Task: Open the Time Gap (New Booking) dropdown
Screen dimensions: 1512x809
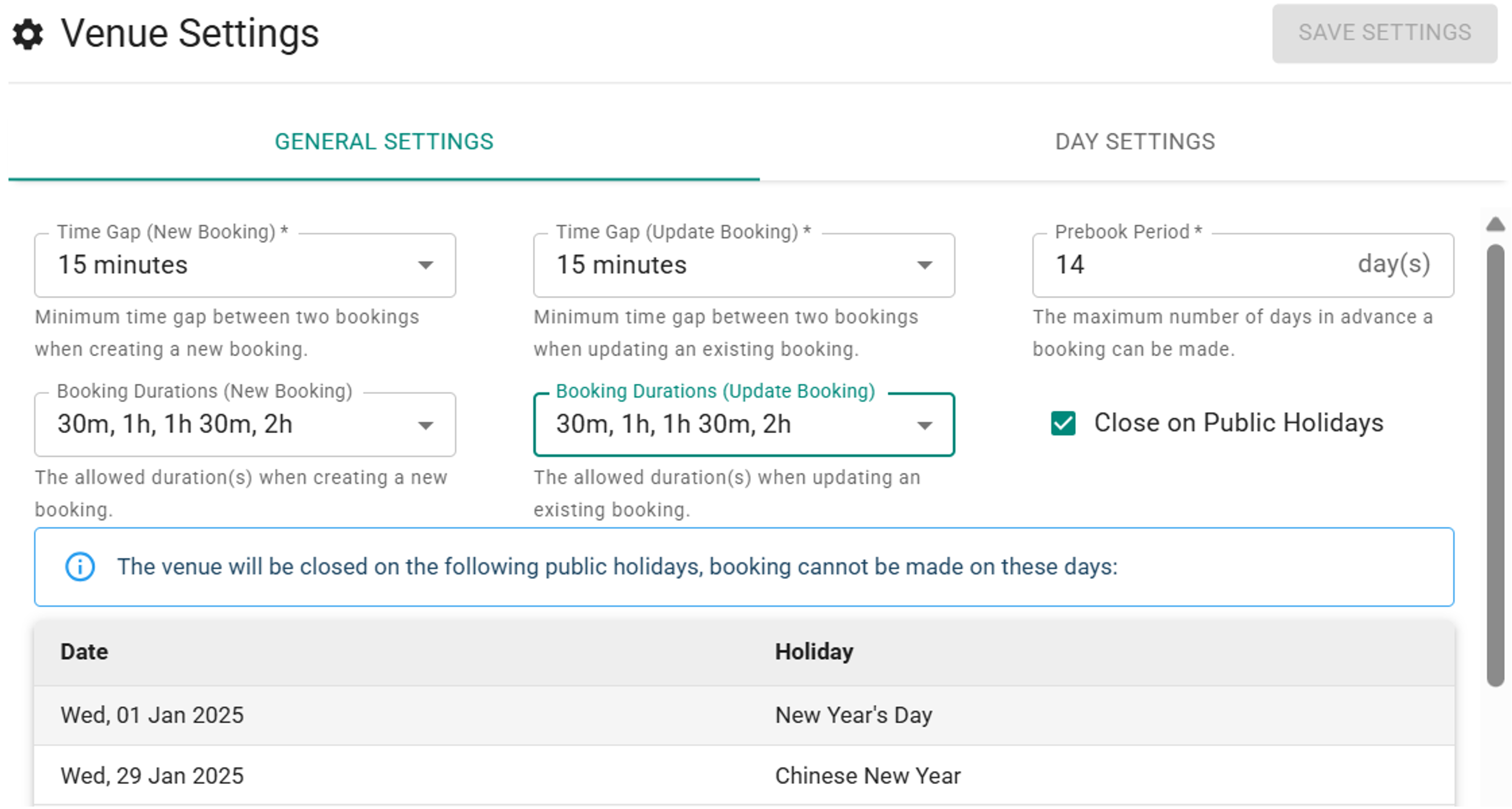Action: tap(245, 266)
